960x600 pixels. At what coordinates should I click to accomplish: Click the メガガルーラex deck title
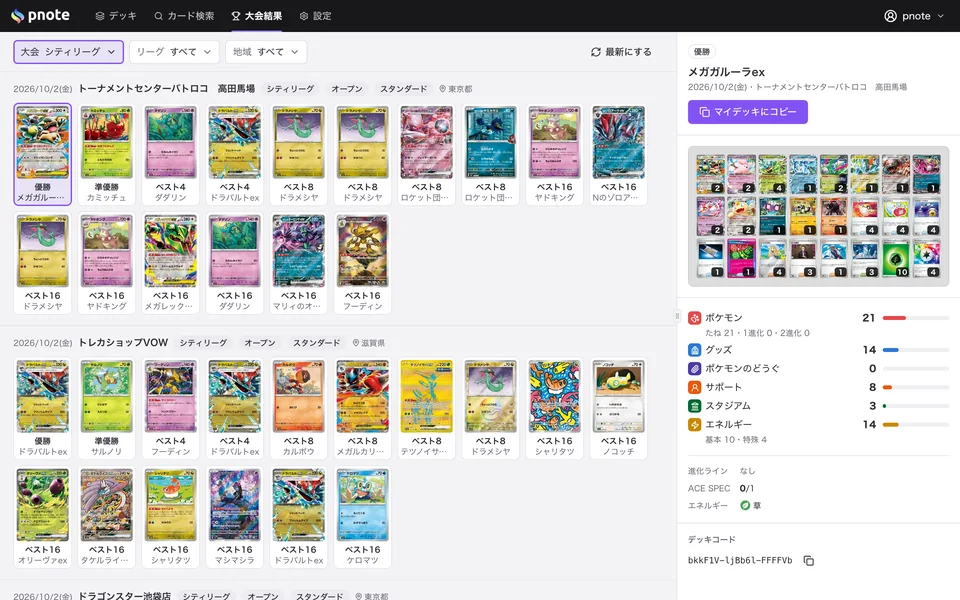click(726, 72)
